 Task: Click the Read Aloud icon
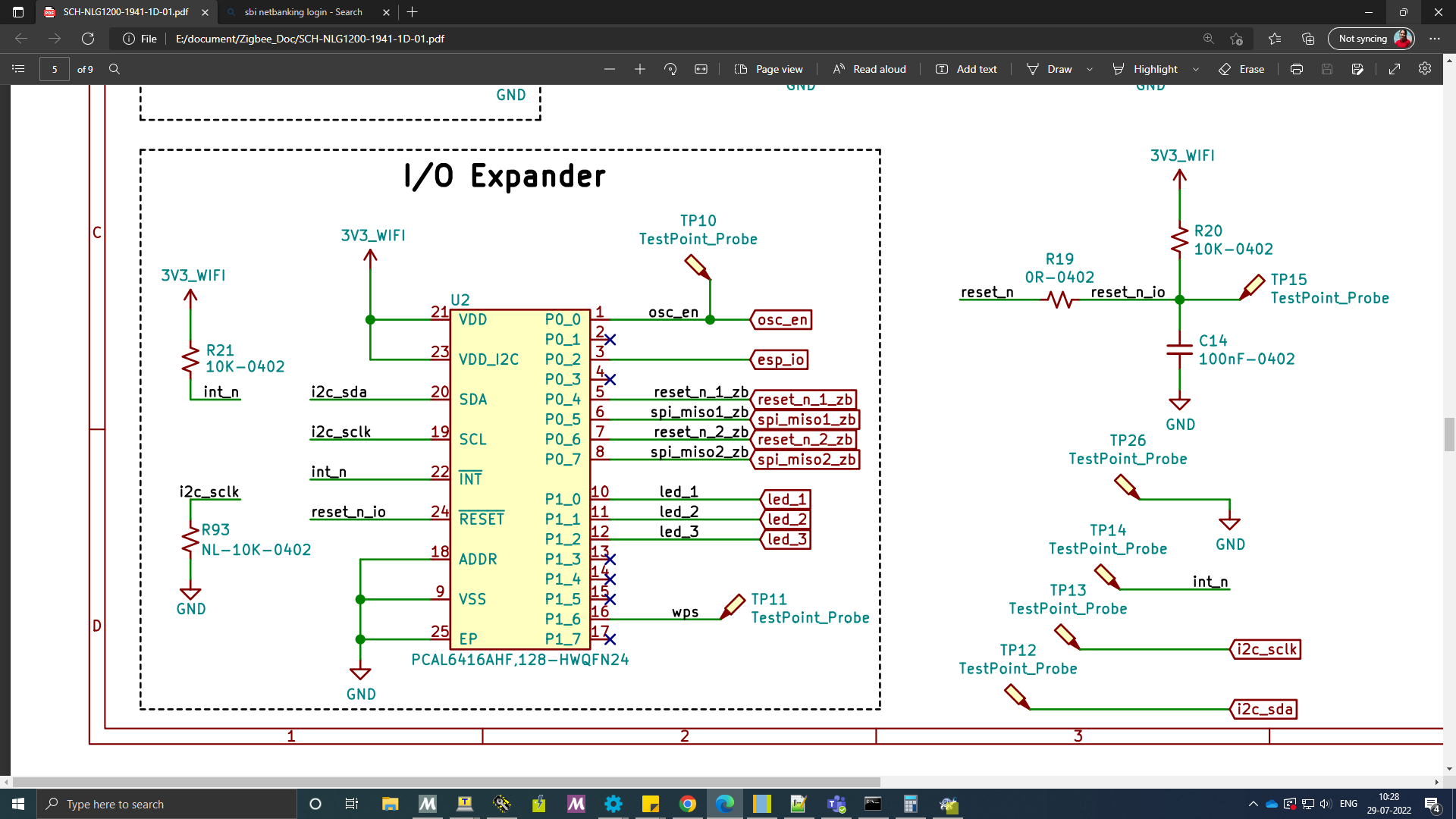pos(839,69)
